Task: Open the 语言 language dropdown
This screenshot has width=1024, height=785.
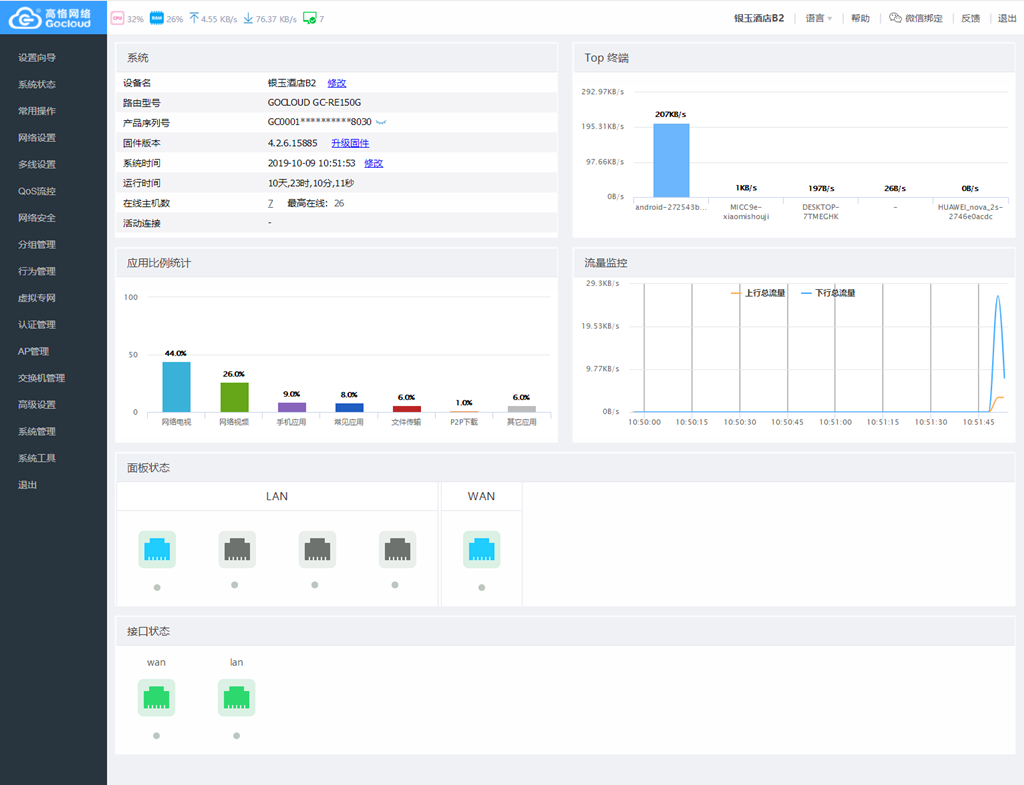Action: (x=818, y=18)
